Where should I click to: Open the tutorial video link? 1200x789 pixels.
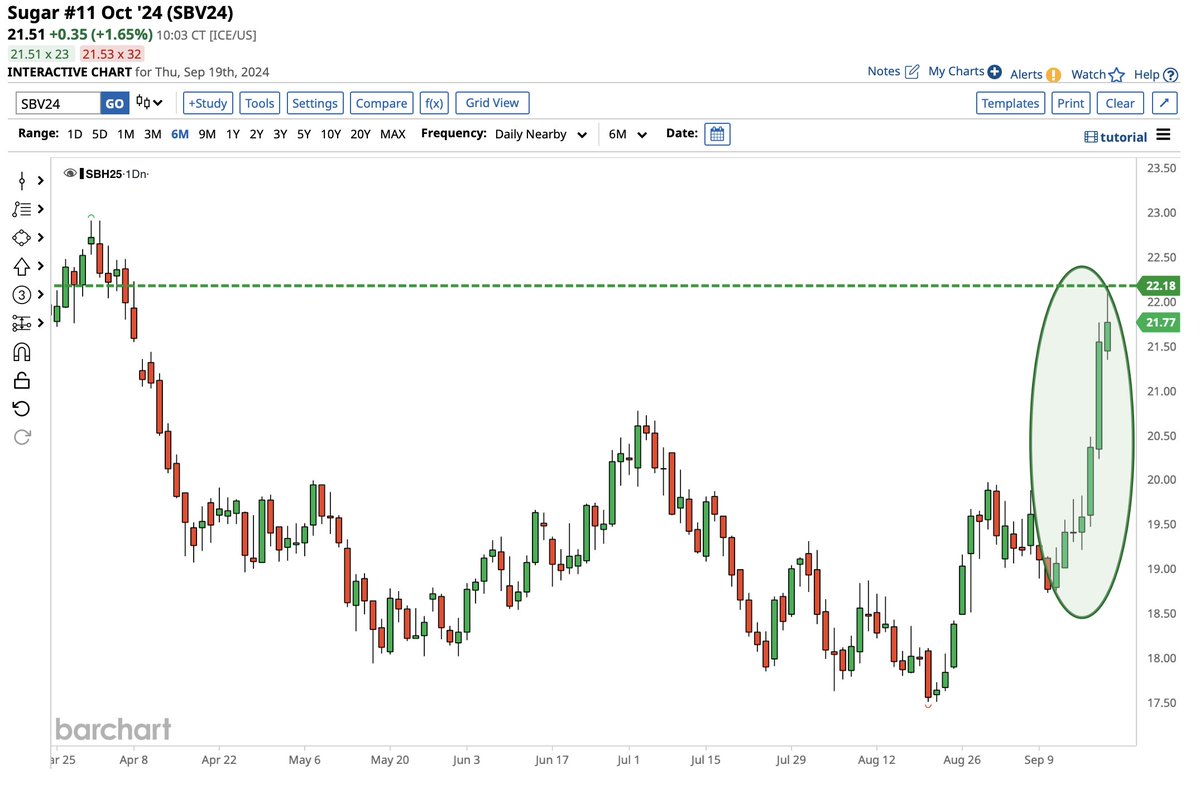point(1116,136)
